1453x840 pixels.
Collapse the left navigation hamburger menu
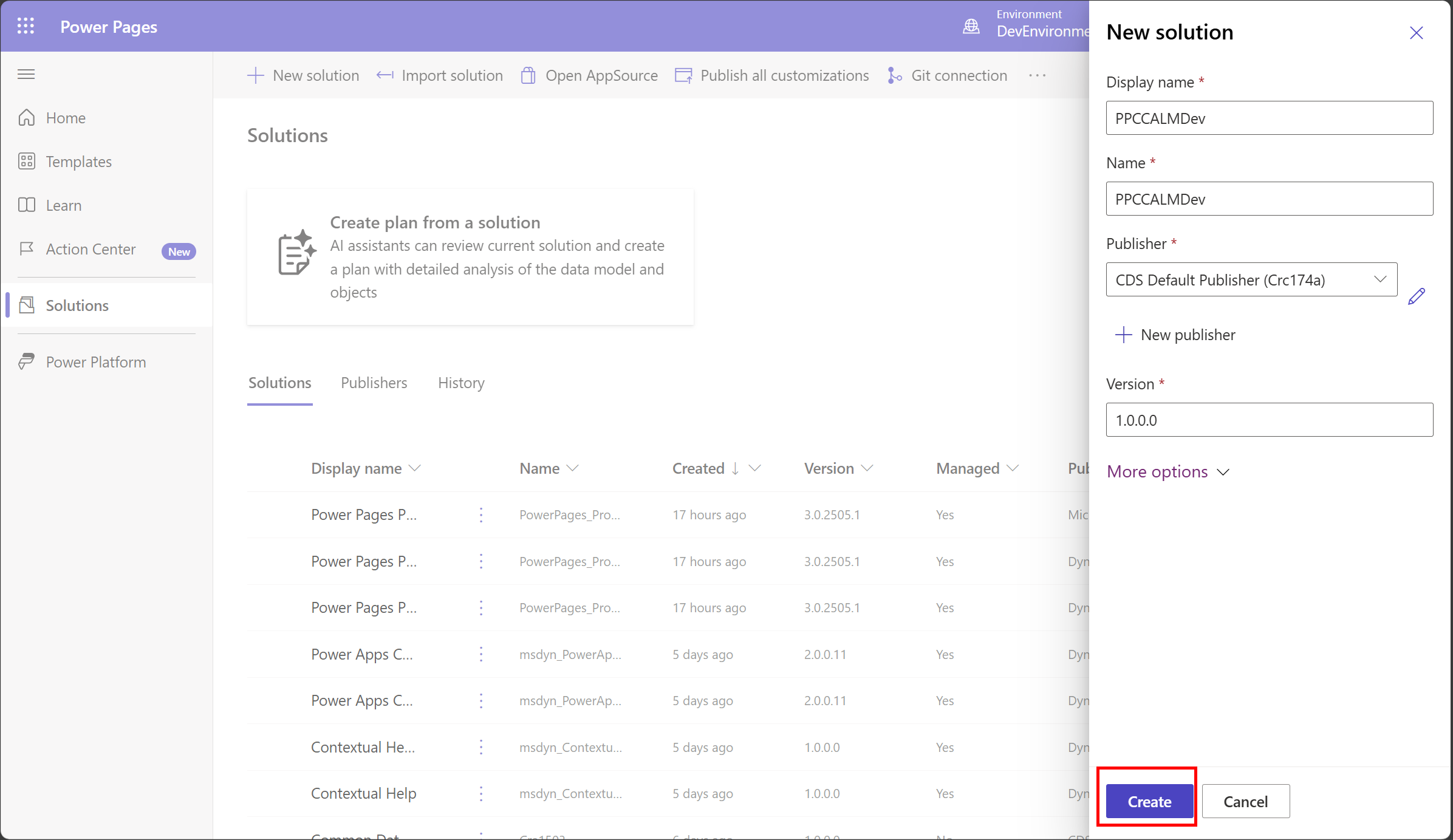[x=26, y=74]
